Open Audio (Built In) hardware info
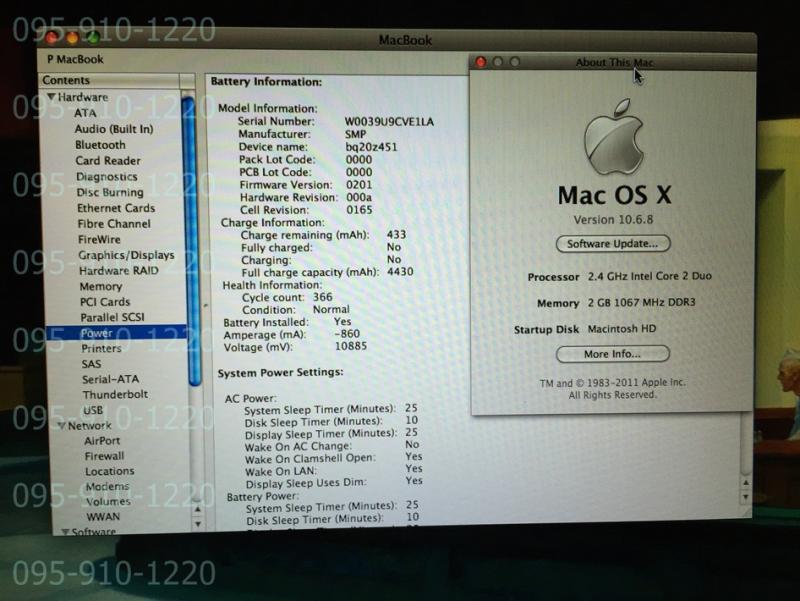Viewport: 800px width, 601px height. pyautogui.click(x=114, y=129)
